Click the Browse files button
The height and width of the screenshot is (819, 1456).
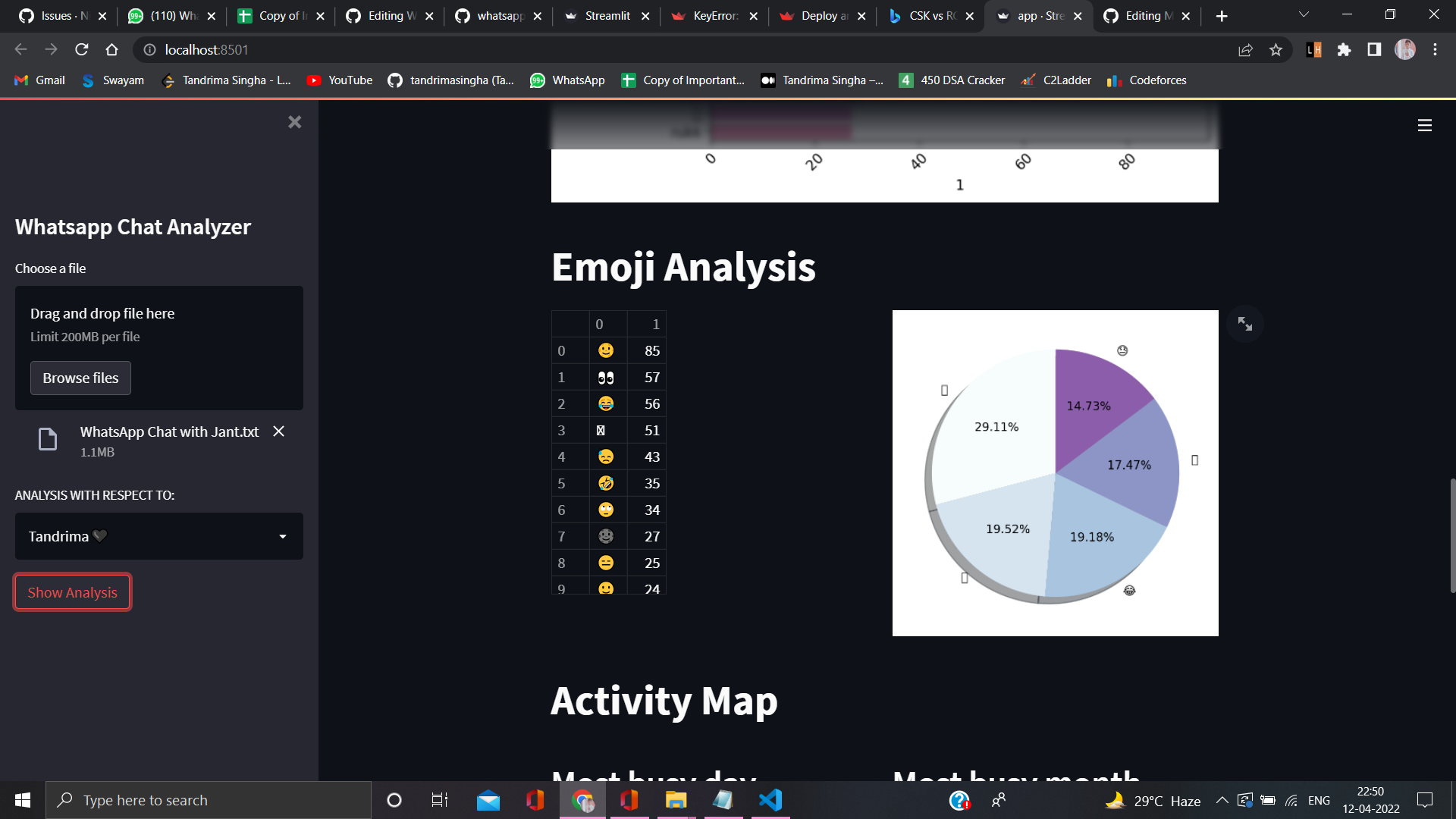coord(80,378)
